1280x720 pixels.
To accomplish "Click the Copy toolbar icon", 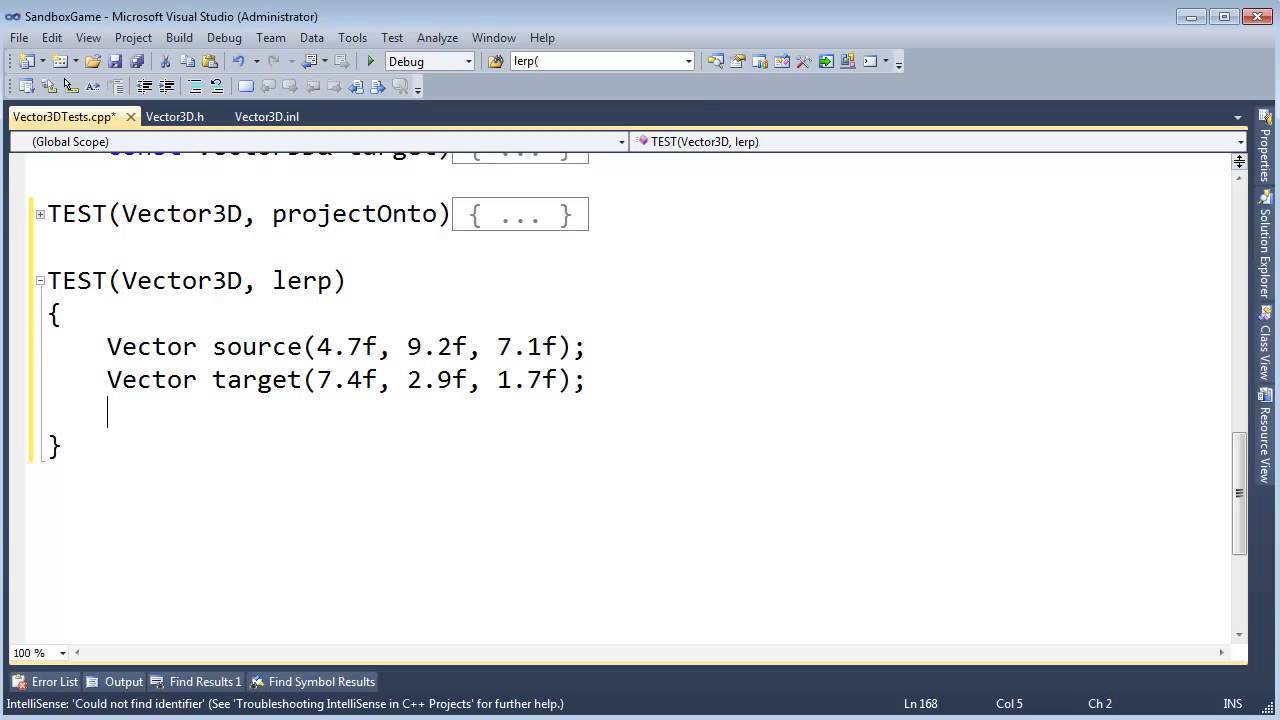I will 188,61.
